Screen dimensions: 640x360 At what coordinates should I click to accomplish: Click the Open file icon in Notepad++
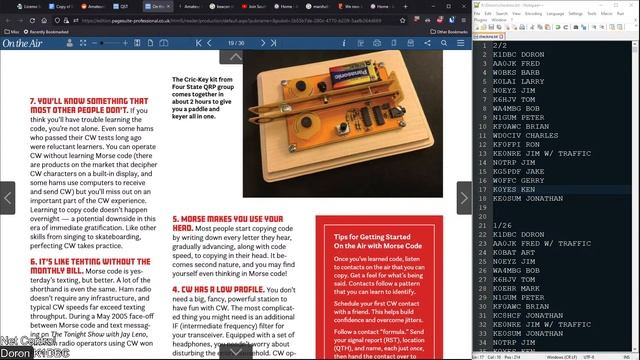pyautogui.click(x=484, y=27)
